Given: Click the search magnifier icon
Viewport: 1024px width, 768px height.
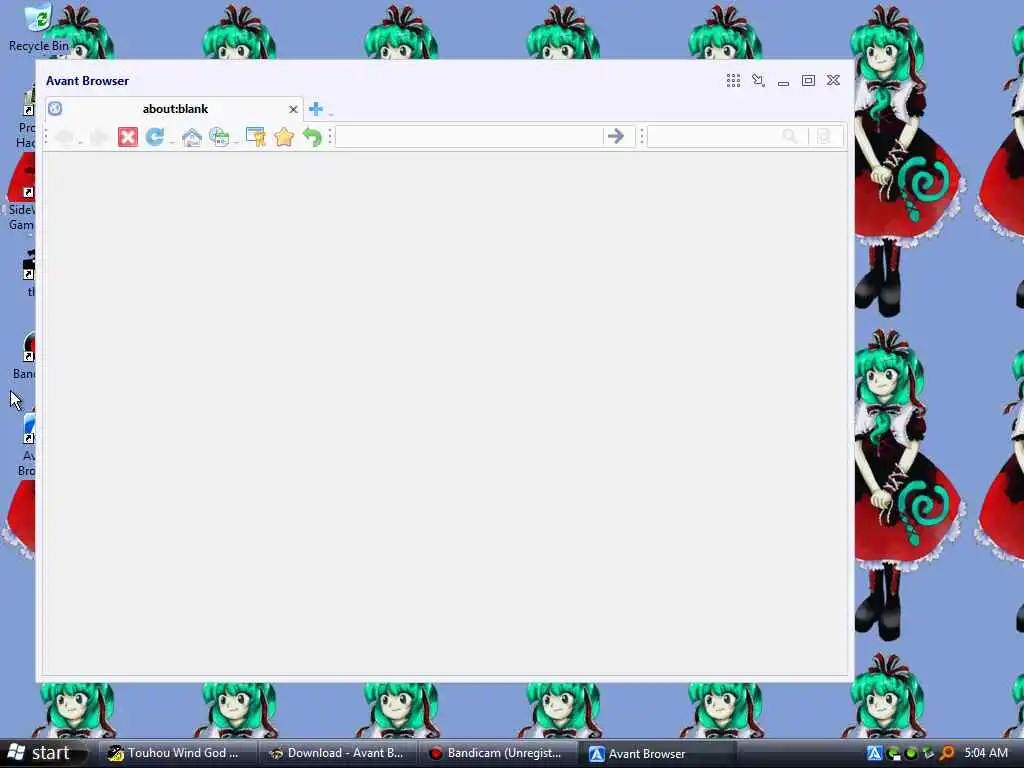Looking at the screenshot, I should pos(790,136).
